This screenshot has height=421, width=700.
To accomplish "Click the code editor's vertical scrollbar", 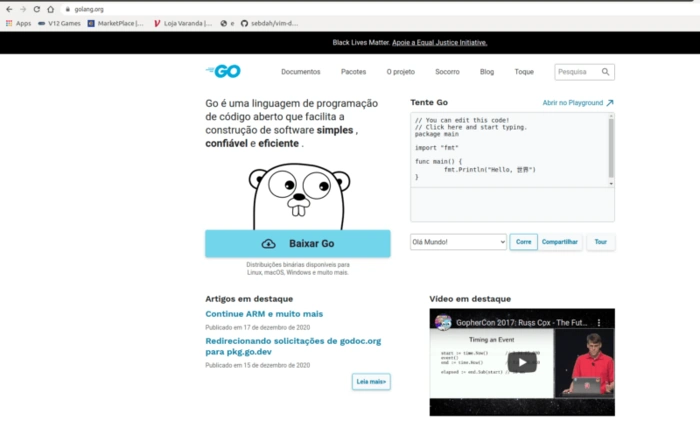I will (611, 150).
